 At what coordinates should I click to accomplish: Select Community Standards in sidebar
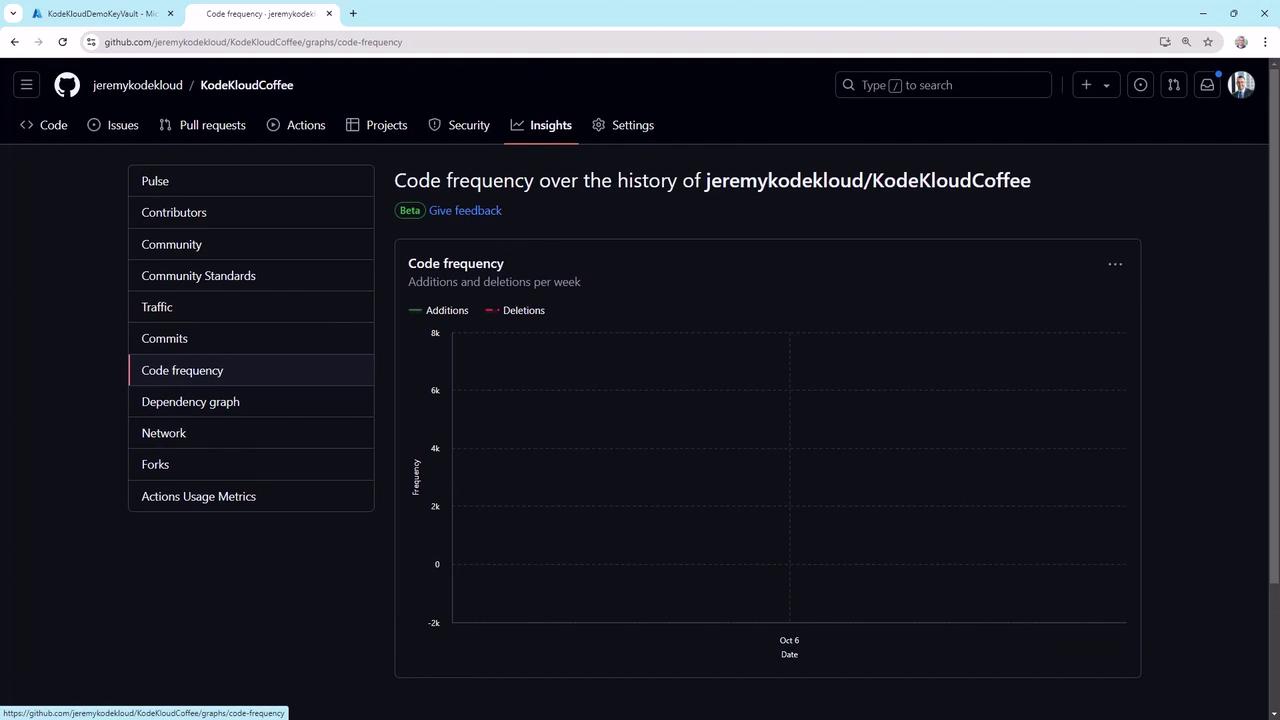pyautogui.click(x=251, y=275)
